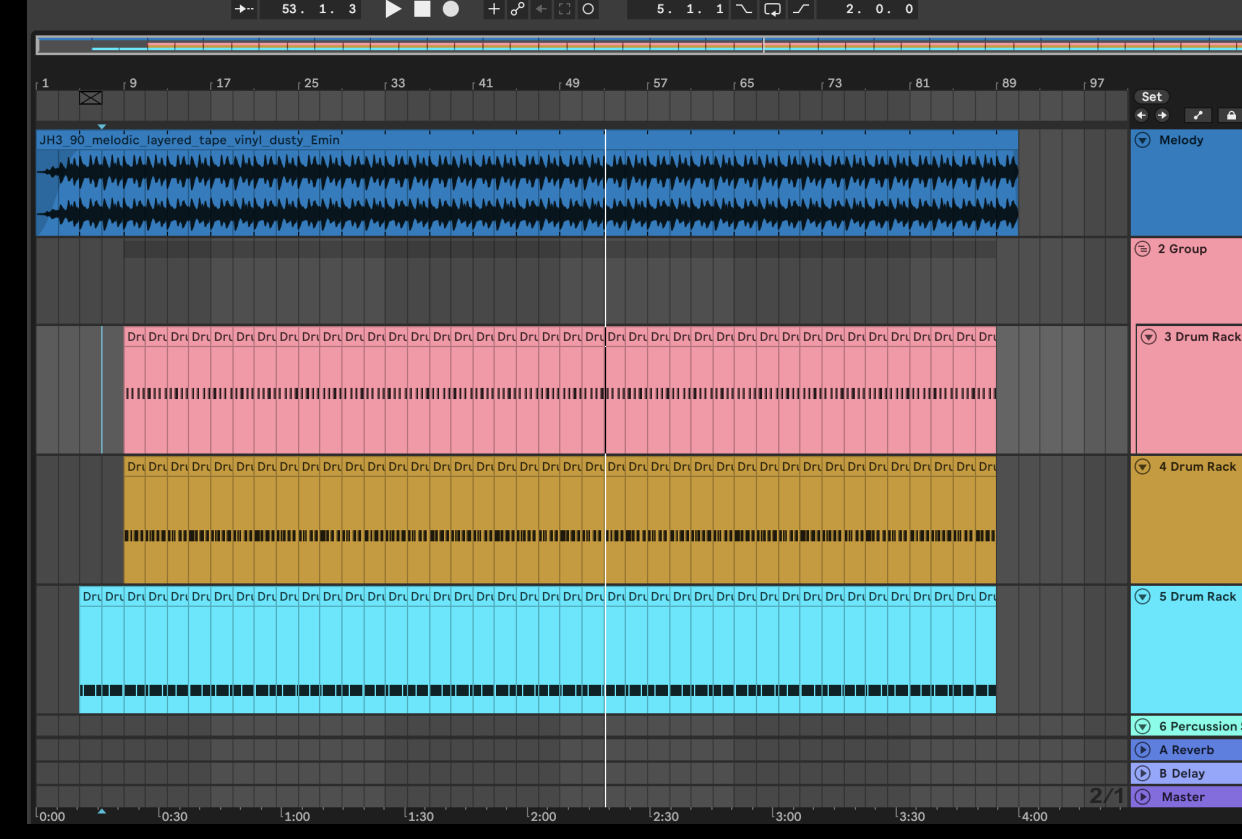This screenshot has width=1242, height=839.
Task: Click the loop start field 5. 1. 1
Action: point(678,9)
